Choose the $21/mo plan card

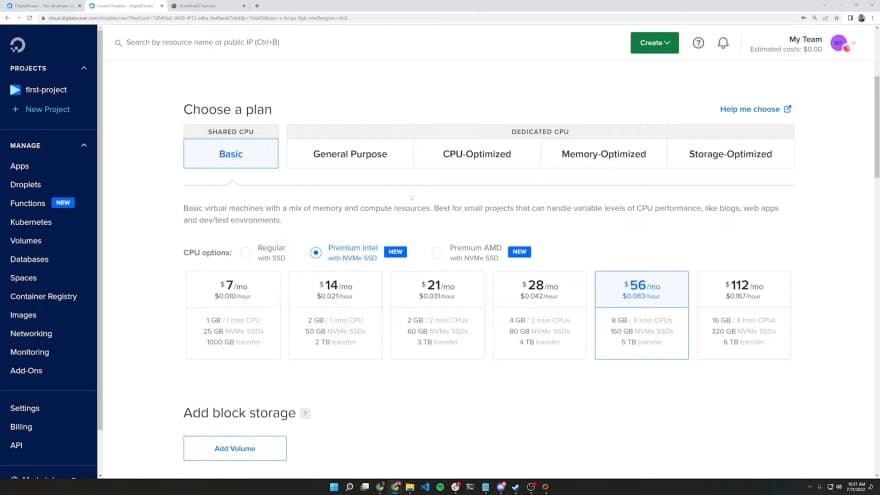[x=437, y=315]
